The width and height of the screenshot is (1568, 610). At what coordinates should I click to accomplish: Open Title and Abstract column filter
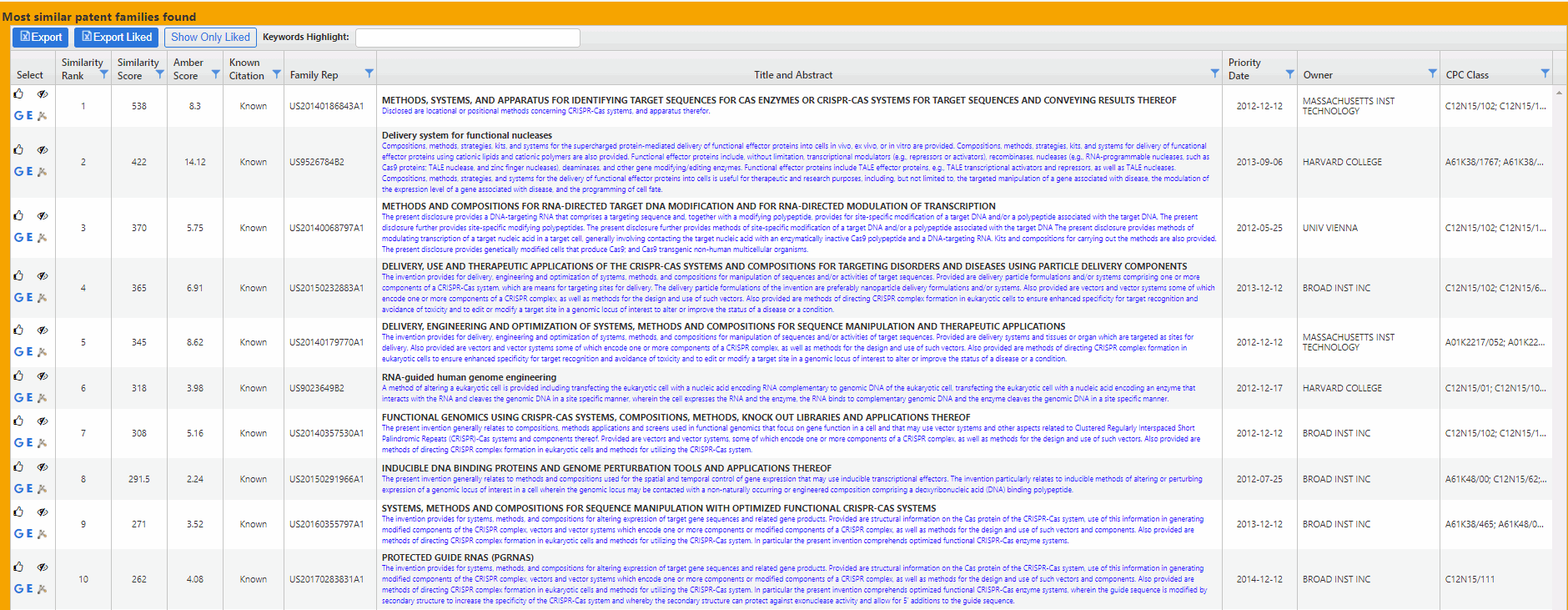coord(1214,73)
